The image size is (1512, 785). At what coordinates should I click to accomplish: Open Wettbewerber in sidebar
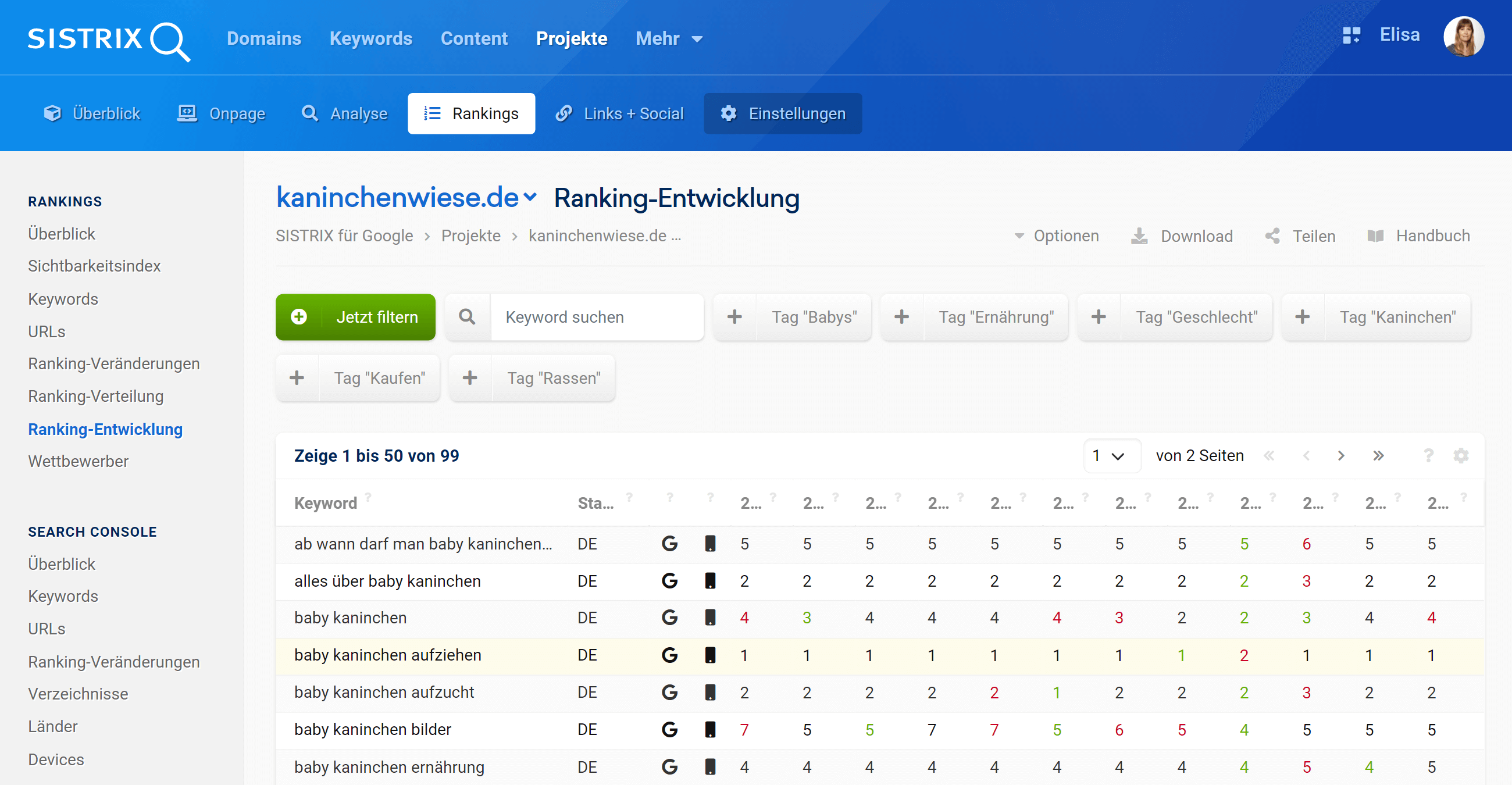(x=78, y=462)
